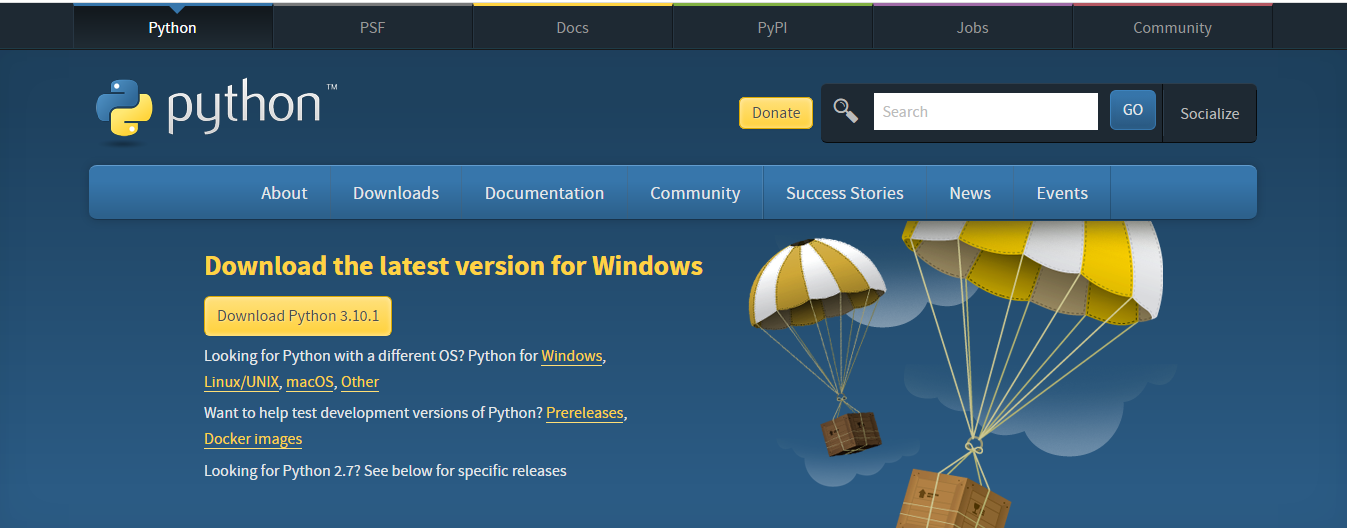Open the Docker images link
This screenshot has height=528, width=1347.
(253, 439)
